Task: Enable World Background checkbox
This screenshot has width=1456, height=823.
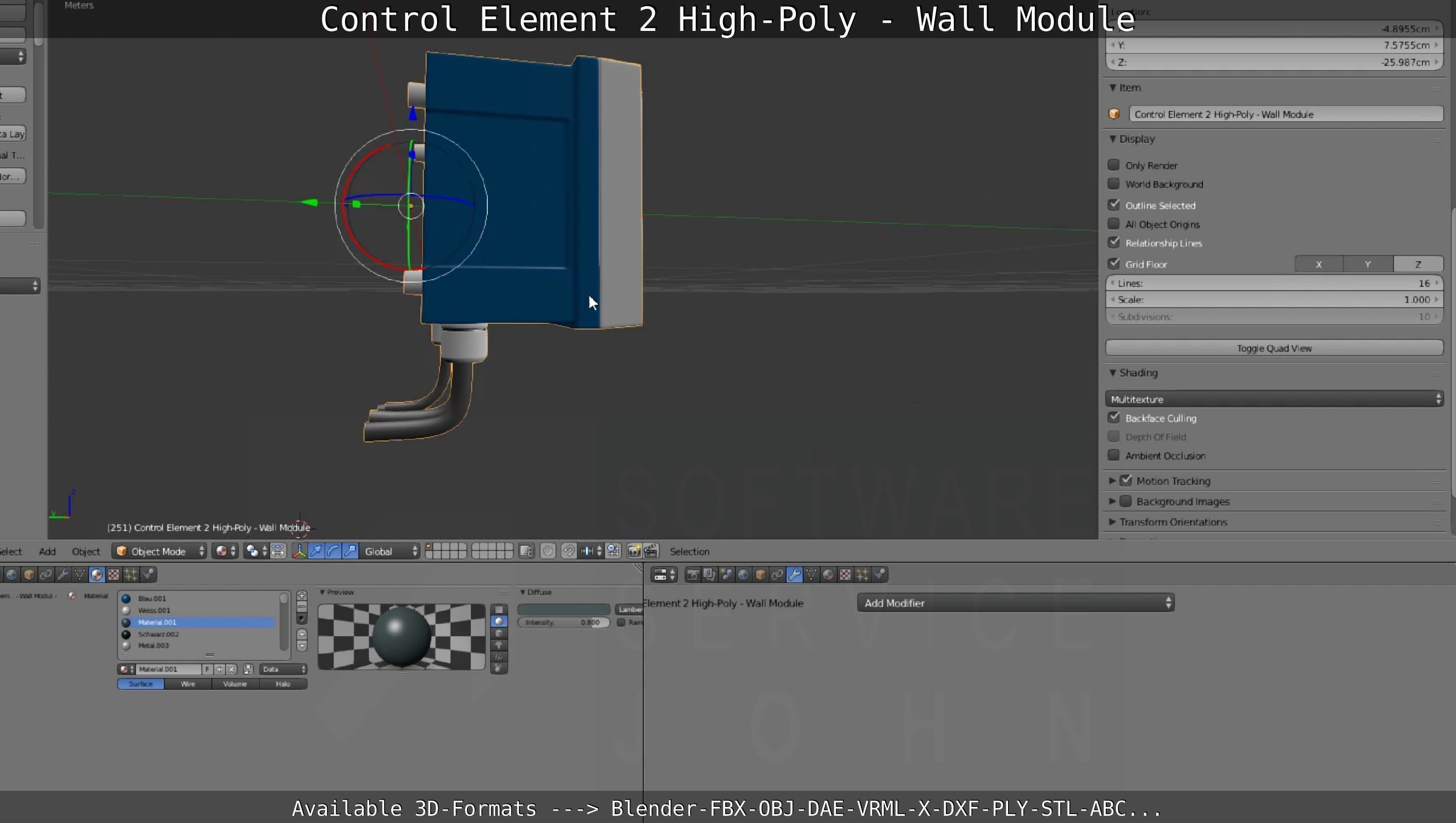Action: [1113, 184]
